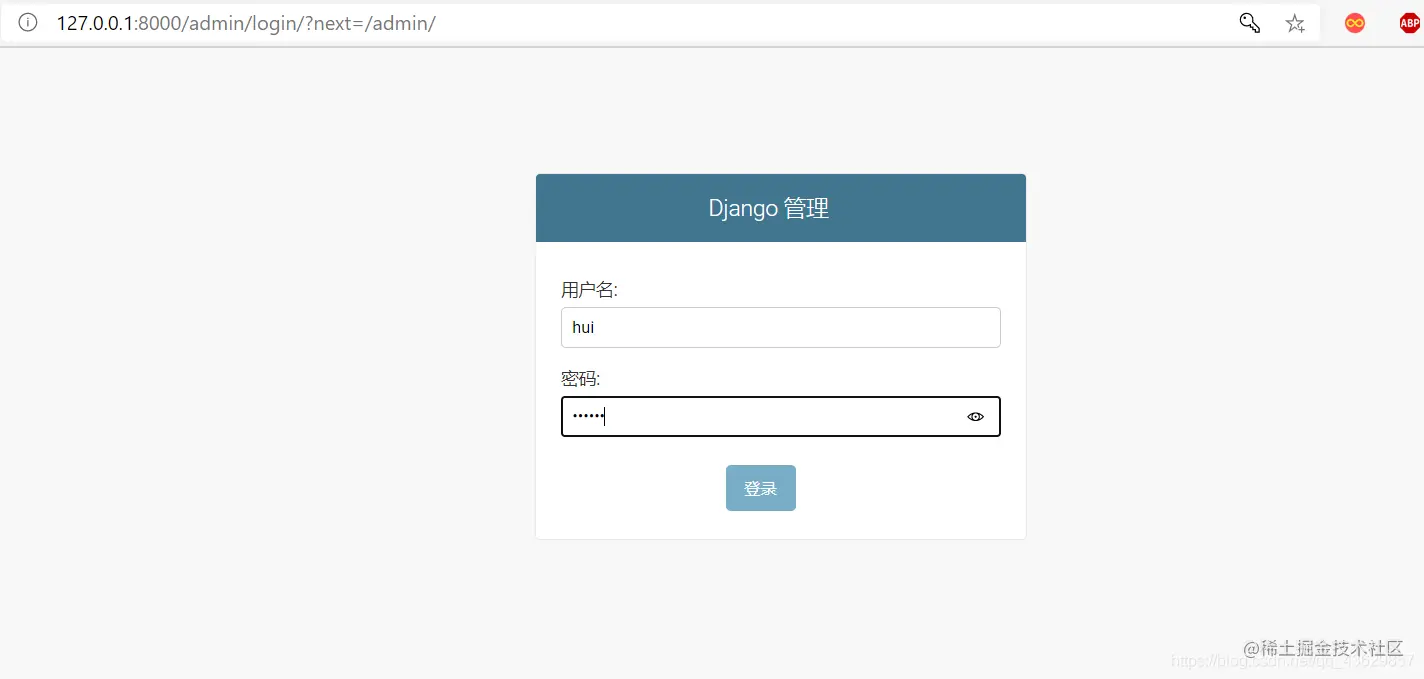
Task: Click the address bar URL text
Action: [246, 23]
